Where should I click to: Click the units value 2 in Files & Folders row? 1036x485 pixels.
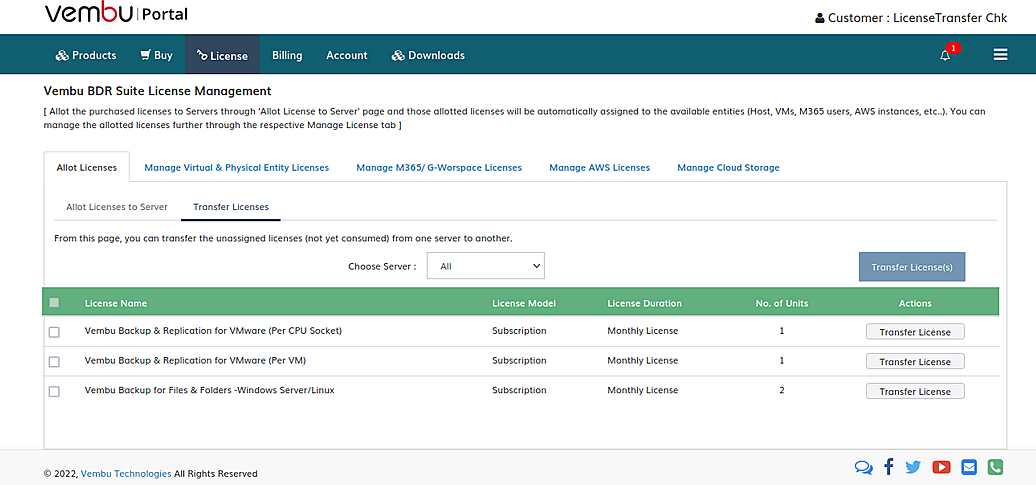[x=782, y=391]
